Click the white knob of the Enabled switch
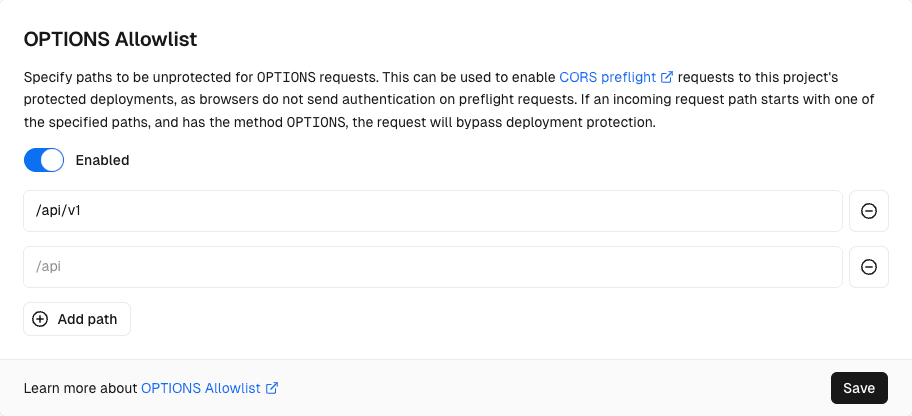This screenshot has width=912, height=416. (x=52, y=160)
